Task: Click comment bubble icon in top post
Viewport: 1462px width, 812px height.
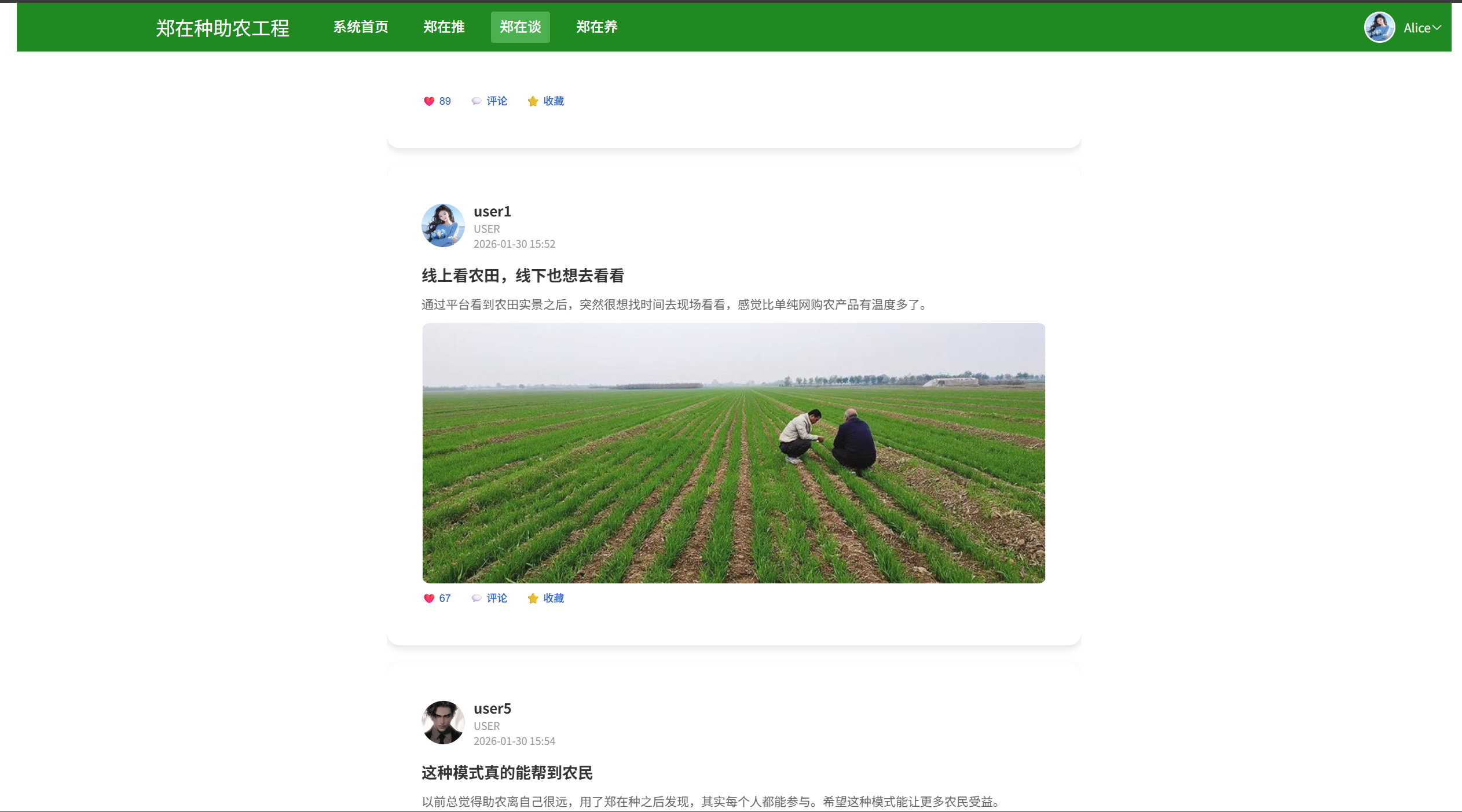Action: point(477,101)
